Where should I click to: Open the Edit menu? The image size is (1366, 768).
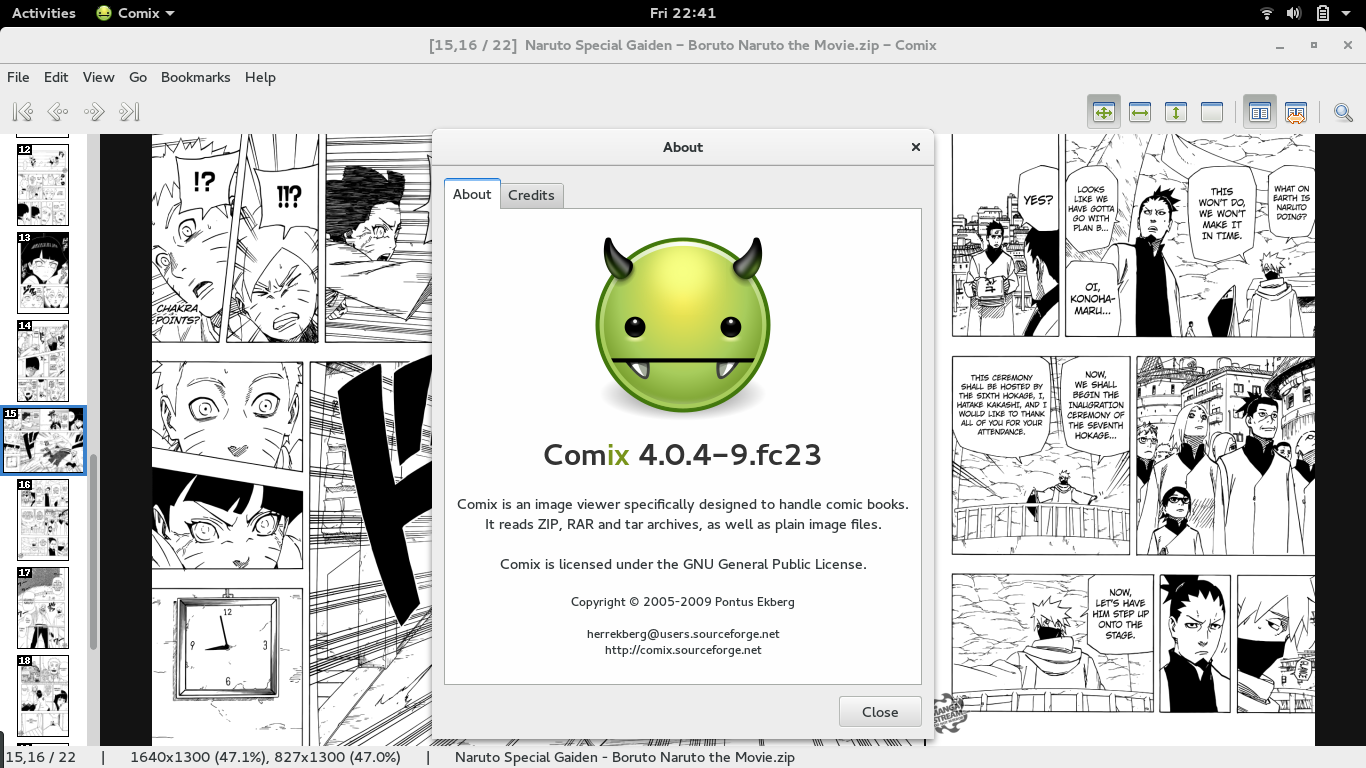point(56,77)
